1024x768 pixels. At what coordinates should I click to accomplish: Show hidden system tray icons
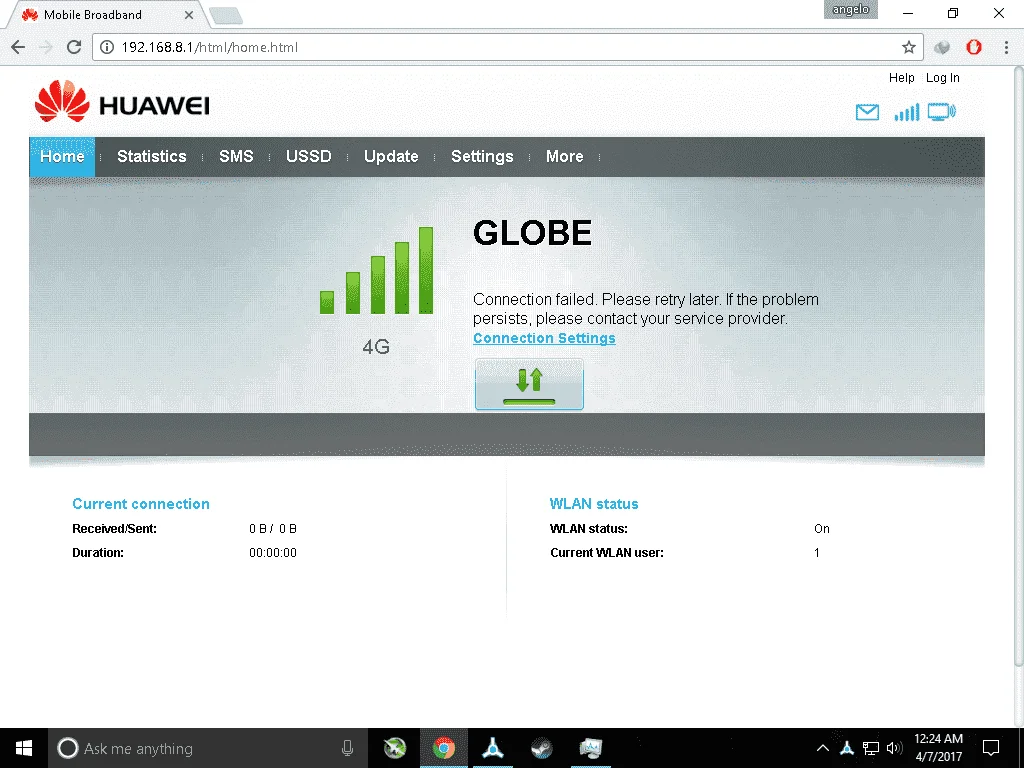coord(823,748)
